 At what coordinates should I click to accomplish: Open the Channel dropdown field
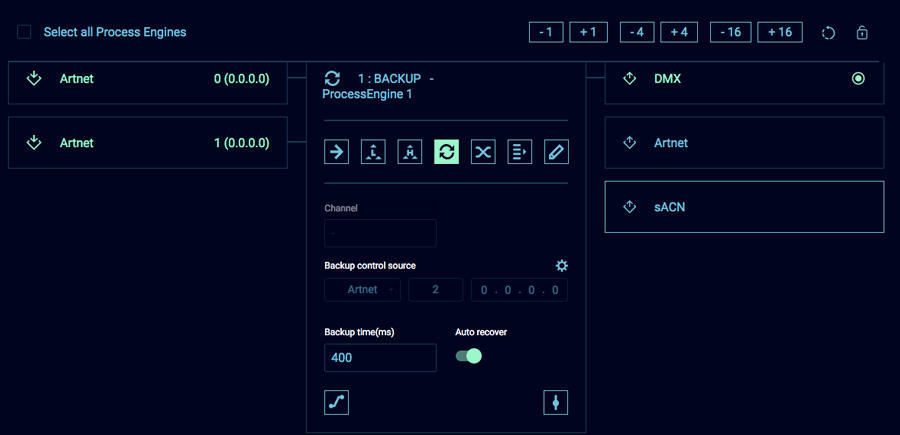click(380, 233)
